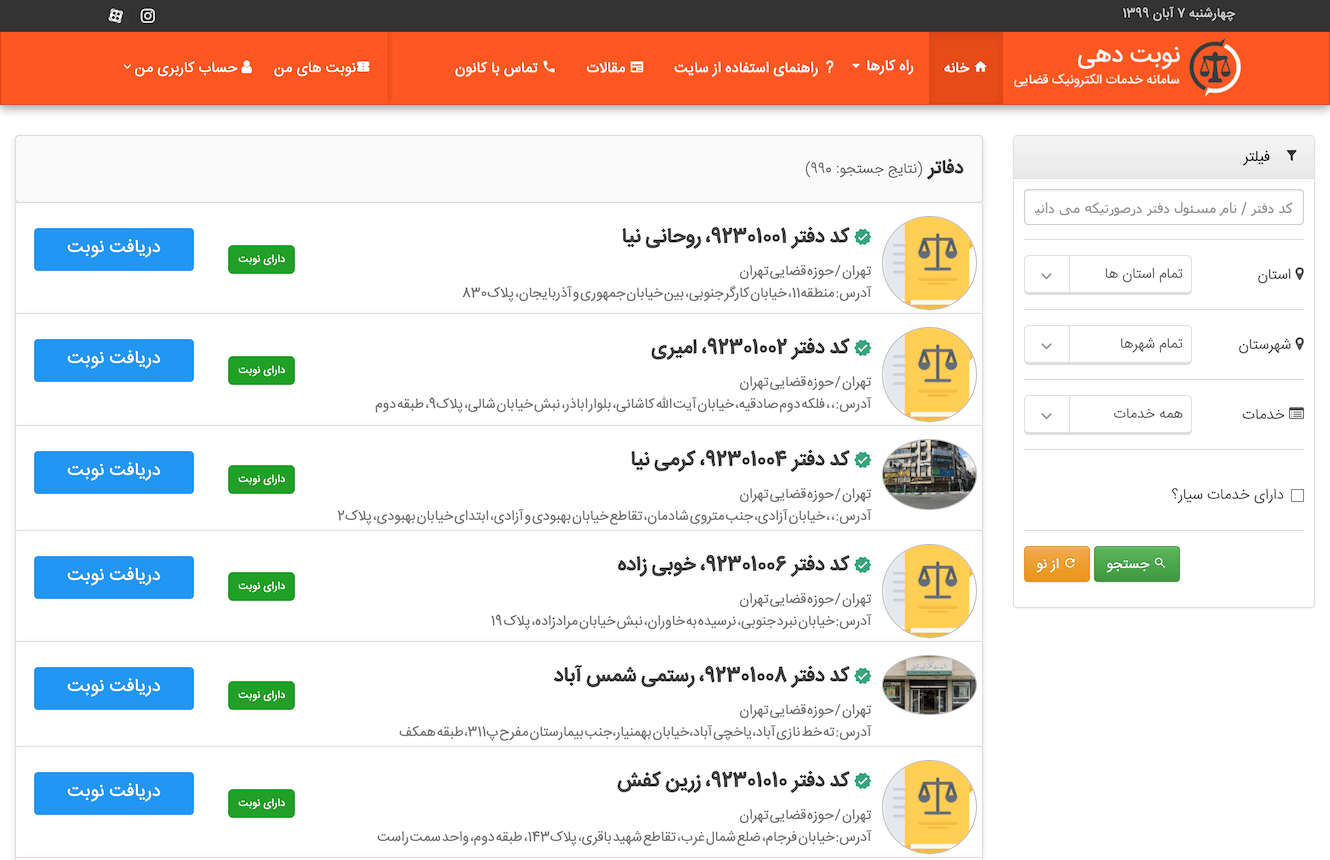Open the province (استان) dropdown
This screenshot has height=860, width=1330.
pos(1108,274)
